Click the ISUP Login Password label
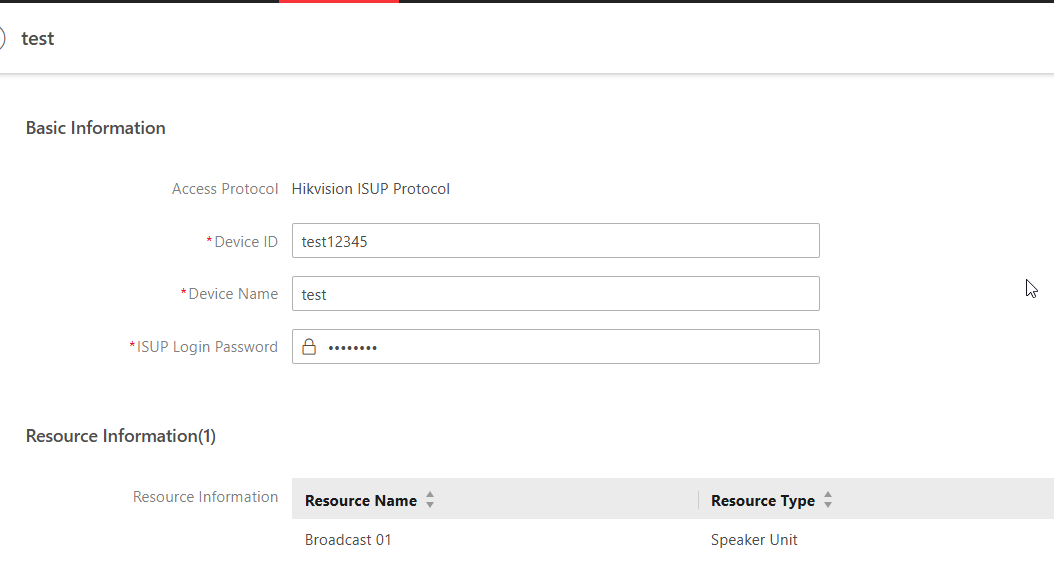 click(207, 347)
